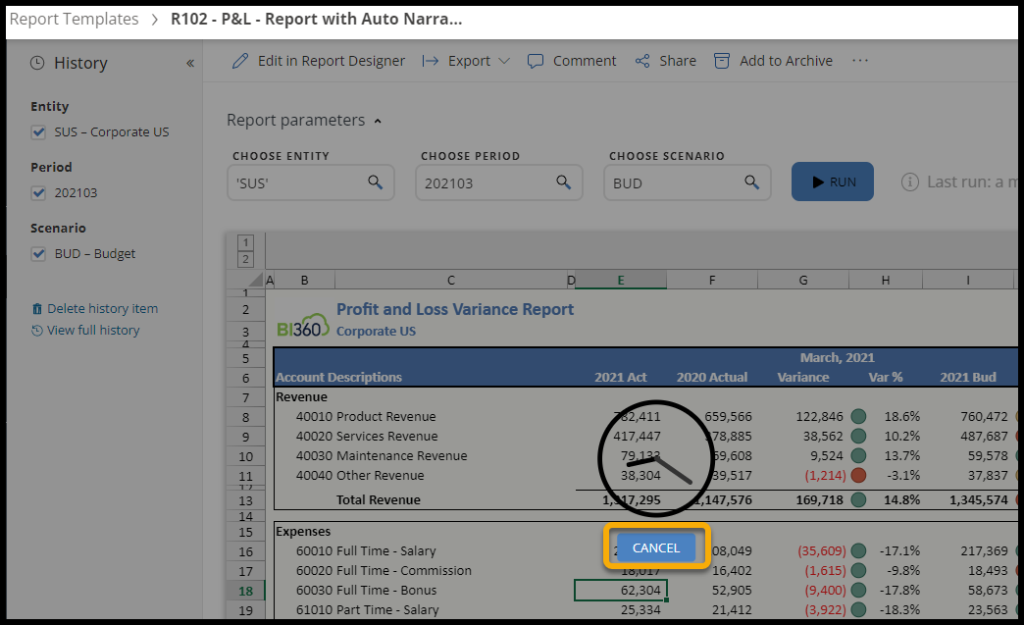Collapse the History side panel
The height and width of the screenshot is (625, 1024).
pyautogui.click(x=190, y=63)
